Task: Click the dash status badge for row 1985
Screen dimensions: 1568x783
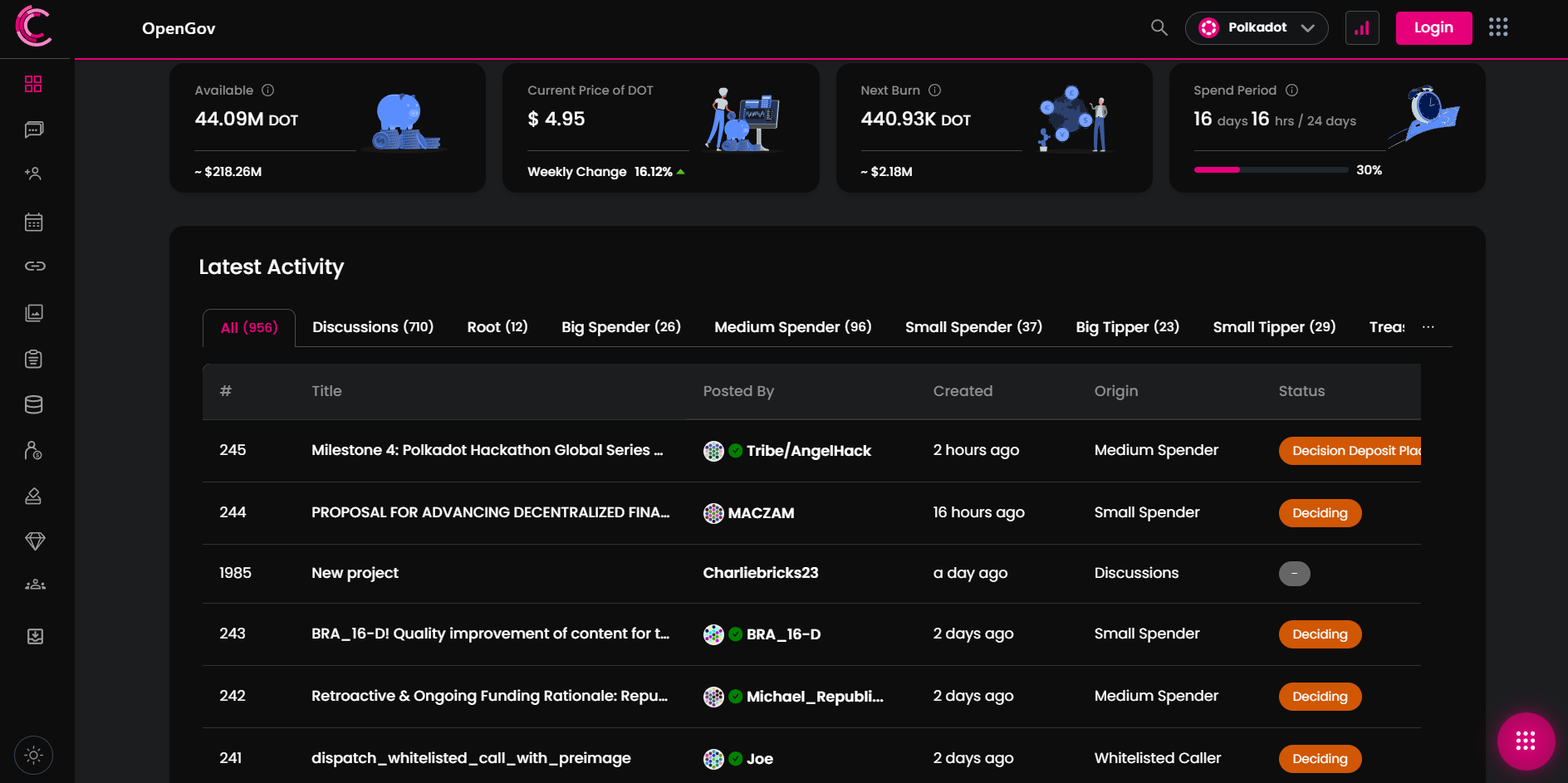Action: 1294,574
